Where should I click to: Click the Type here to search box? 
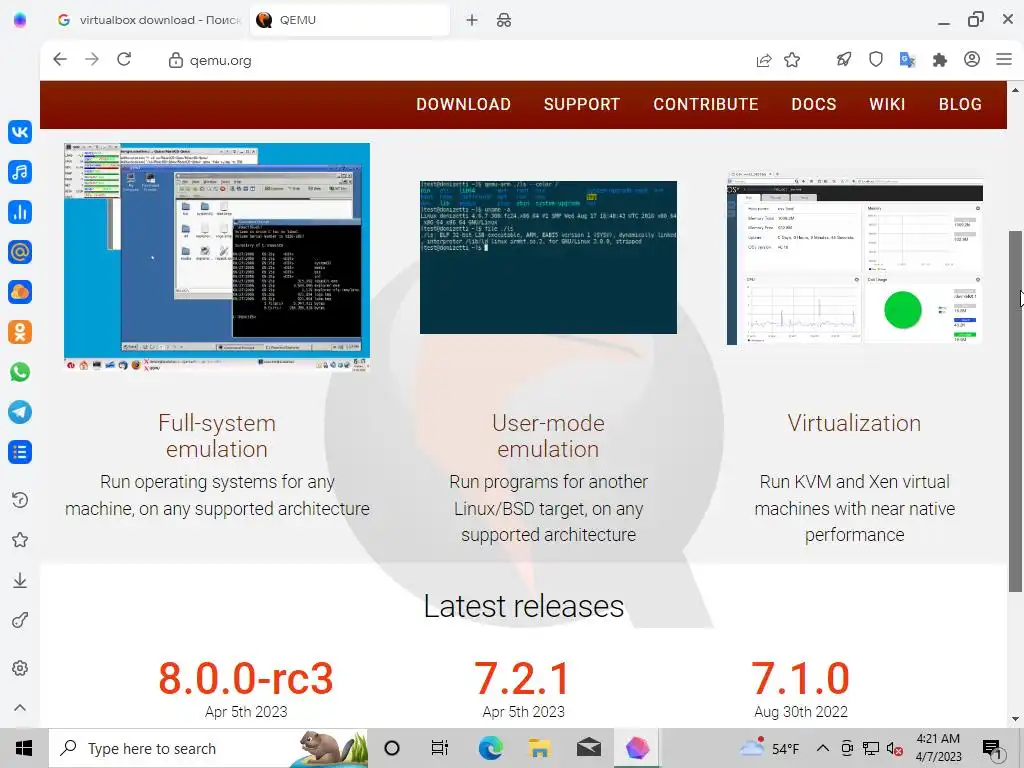click(x=208, y=748)
